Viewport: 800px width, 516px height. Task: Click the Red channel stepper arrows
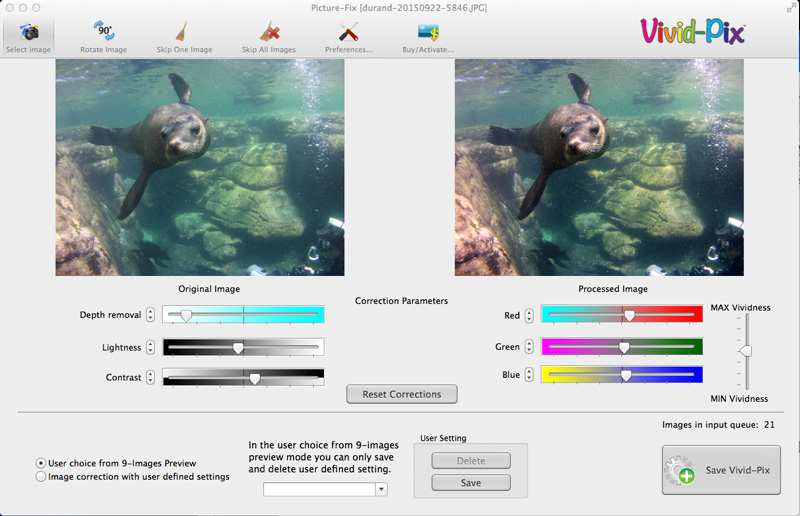(529, 315)
